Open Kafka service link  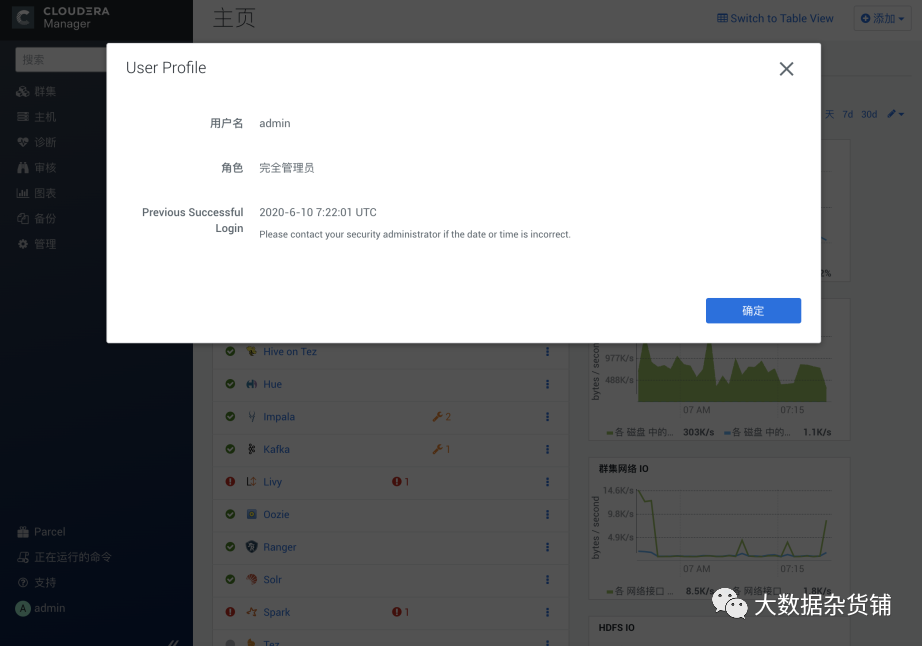276,449
